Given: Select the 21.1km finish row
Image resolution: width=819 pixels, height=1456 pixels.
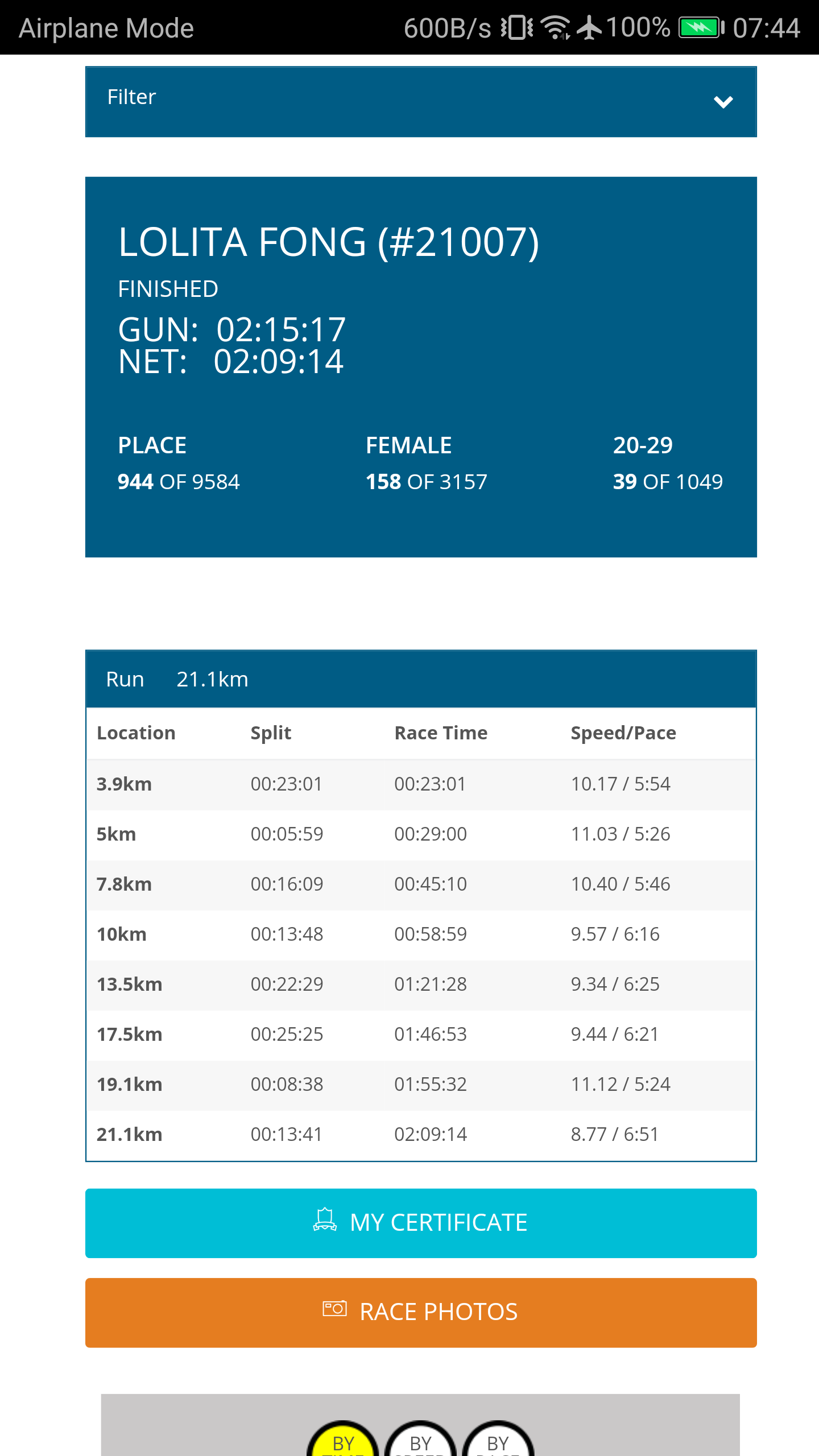Looking at the screenshot, I should tap(421, 1135).
